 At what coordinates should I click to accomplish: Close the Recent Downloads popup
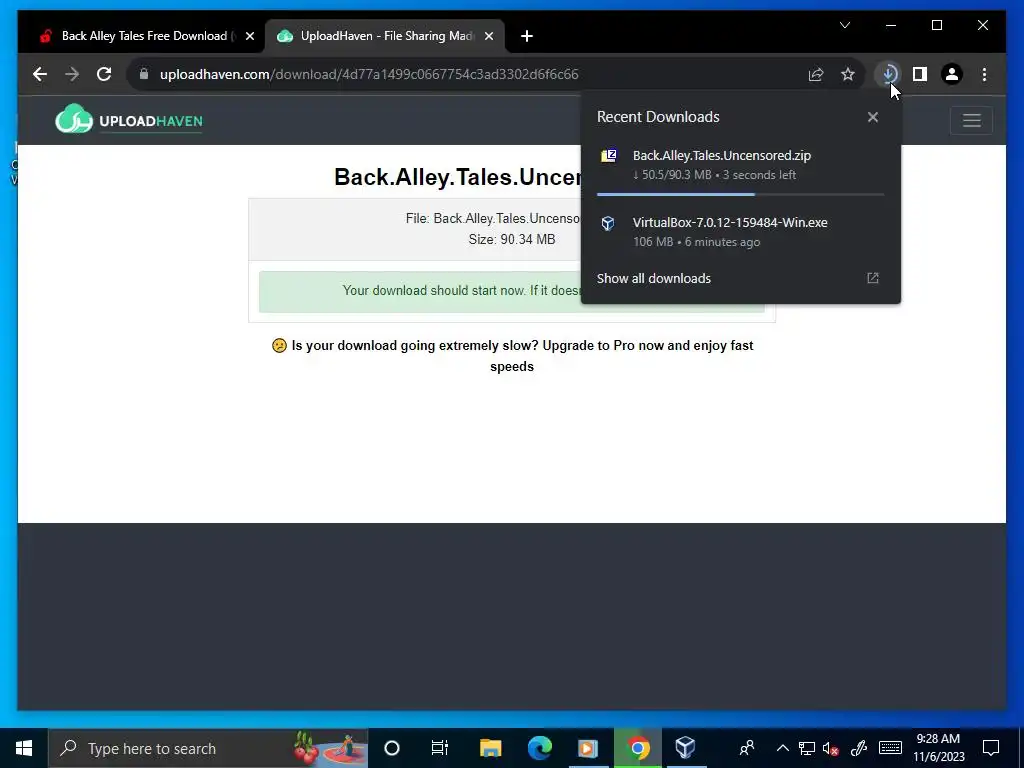click(x=872, y=117)
